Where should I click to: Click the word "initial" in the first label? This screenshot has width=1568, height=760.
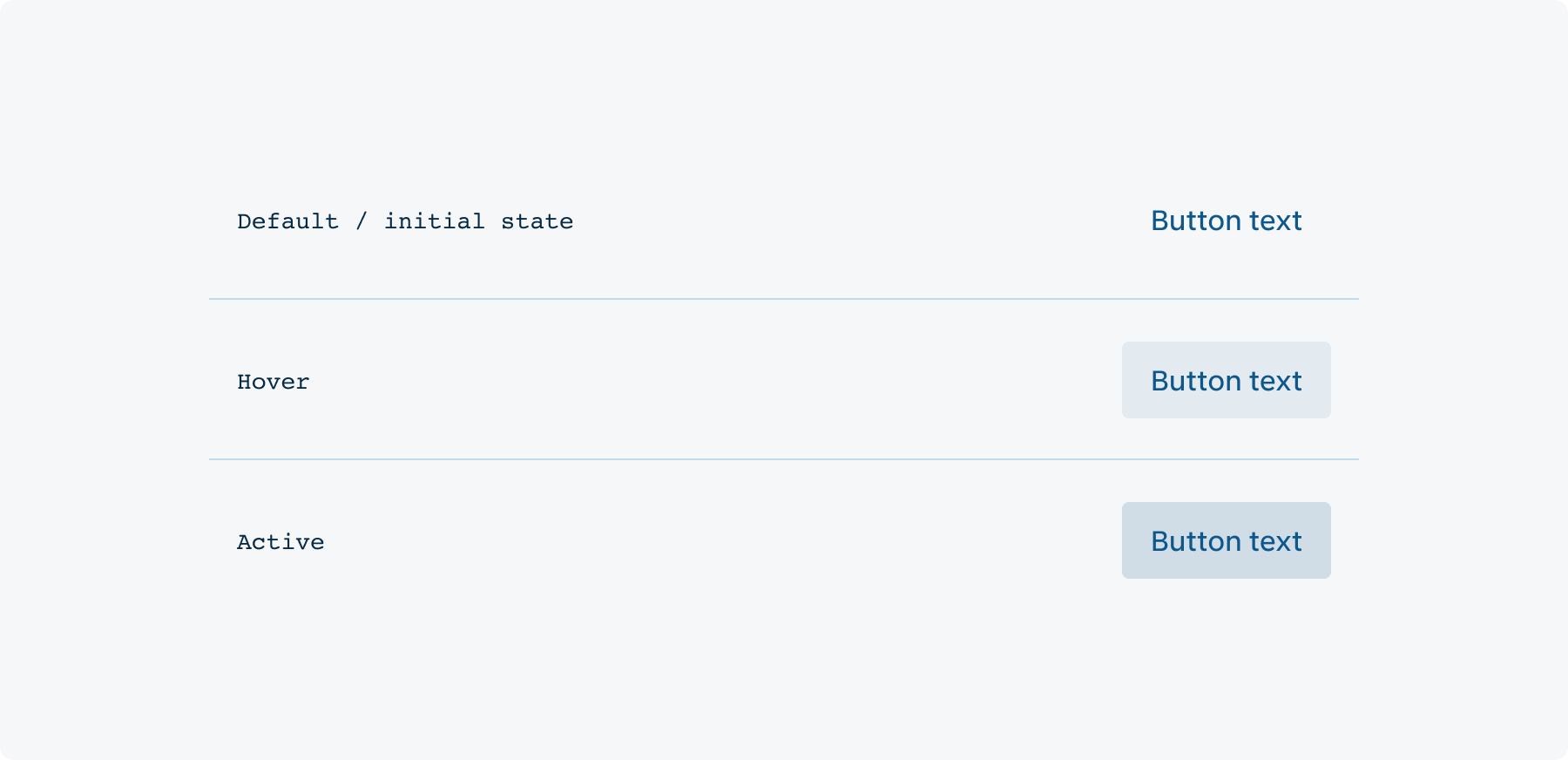(x=435, y=221)
